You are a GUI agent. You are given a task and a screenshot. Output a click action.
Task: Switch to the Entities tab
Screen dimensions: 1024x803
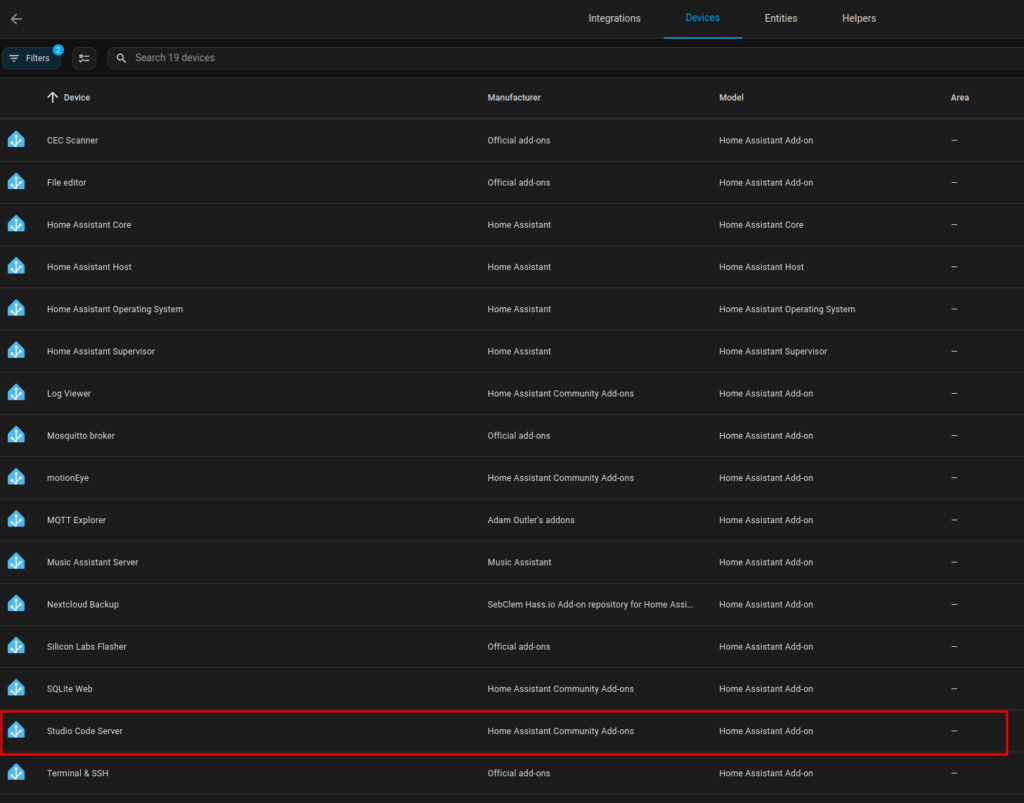click(780, 18)
